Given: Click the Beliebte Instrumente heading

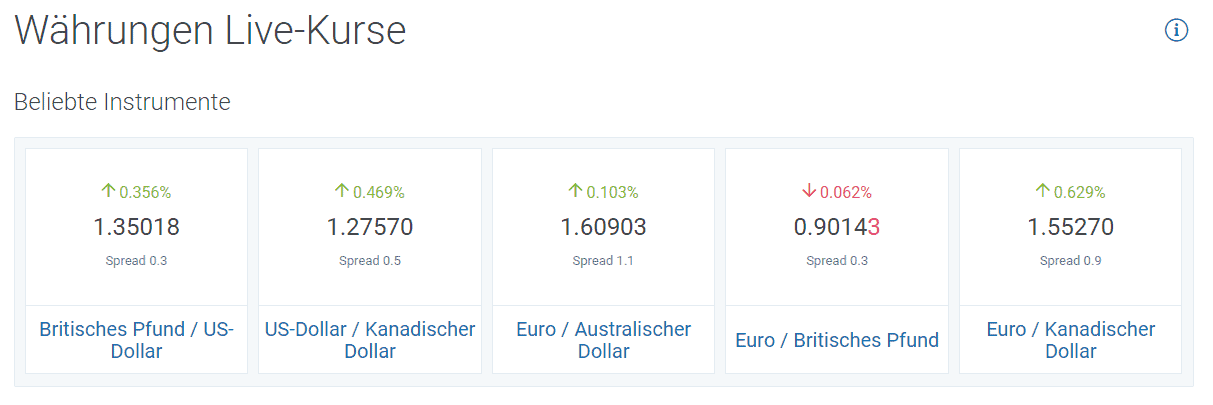Looking at the screenshot, I should tap(122, 102).
